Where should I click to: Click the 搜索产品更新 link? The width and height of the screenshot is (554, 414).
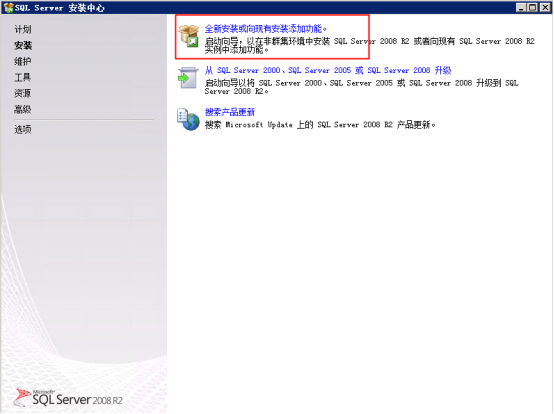pyautogui.click(x=230, y=112)
